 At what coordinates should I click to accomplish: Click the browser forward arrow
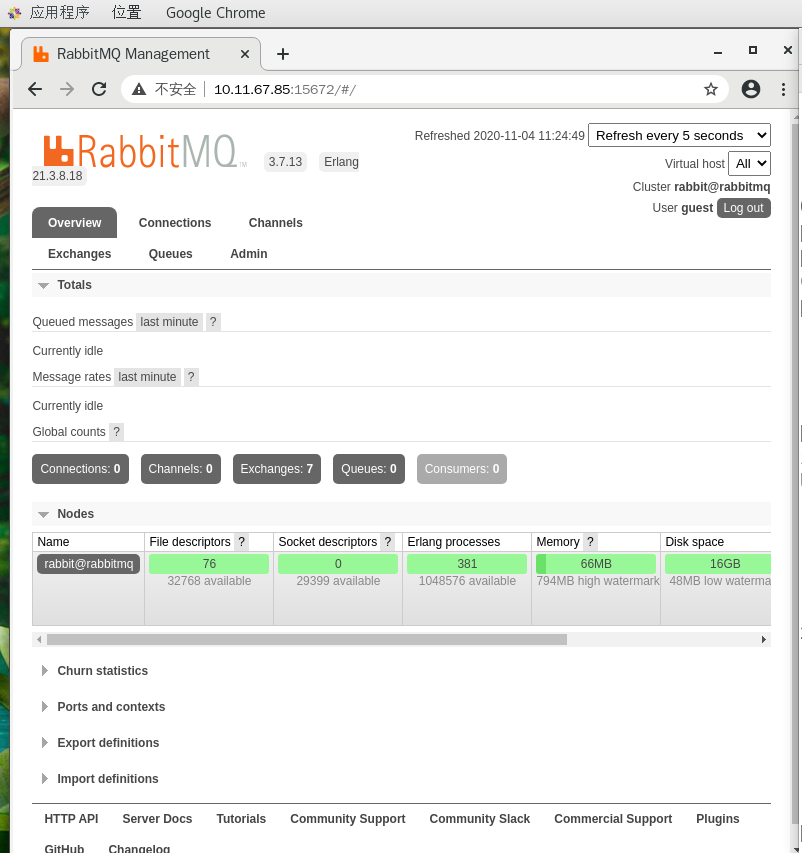(x=67, y=89)
